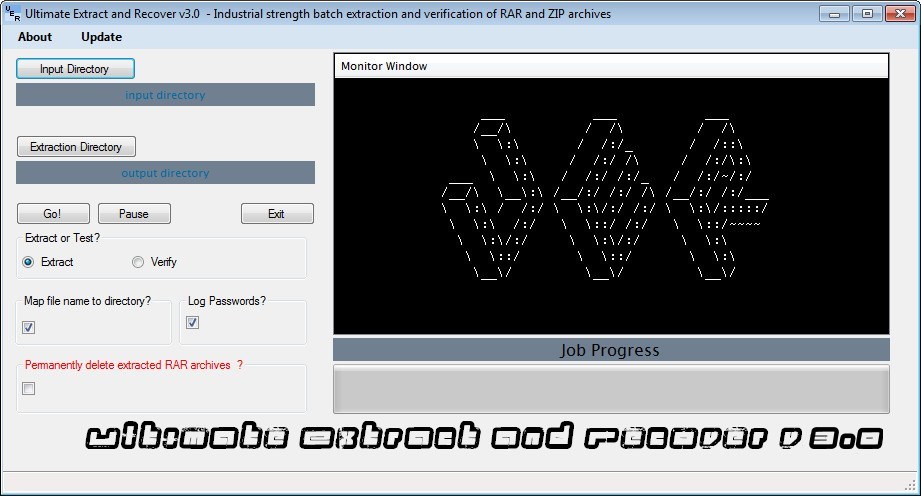
Task: Select the Verify radio option
Action: [x=138, y=262]
